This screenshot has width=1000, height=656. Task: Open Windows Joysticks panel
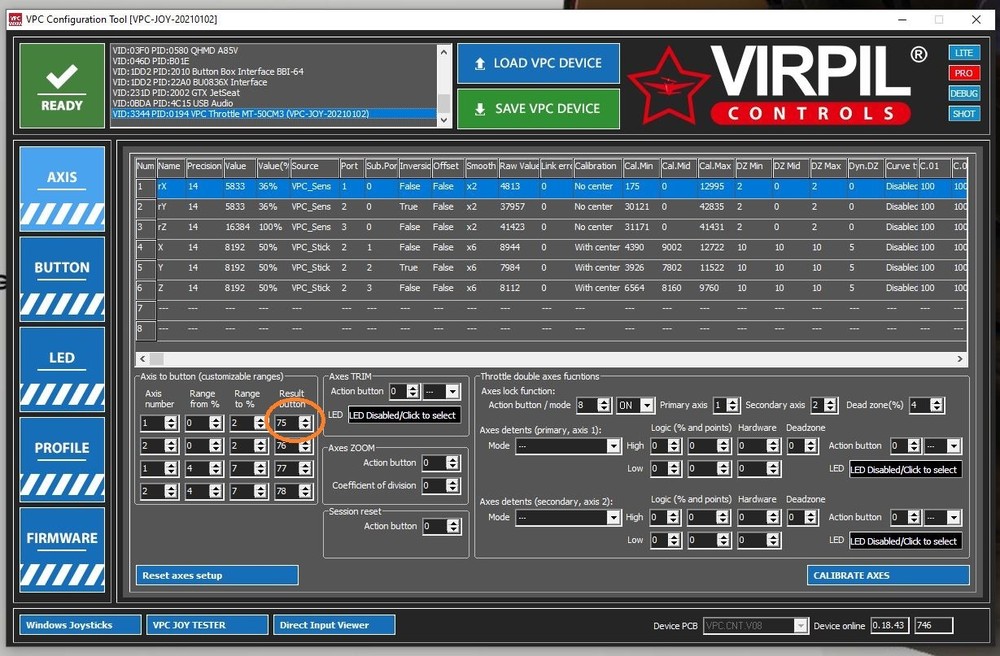pyautogui.click(x=80, y=625)
